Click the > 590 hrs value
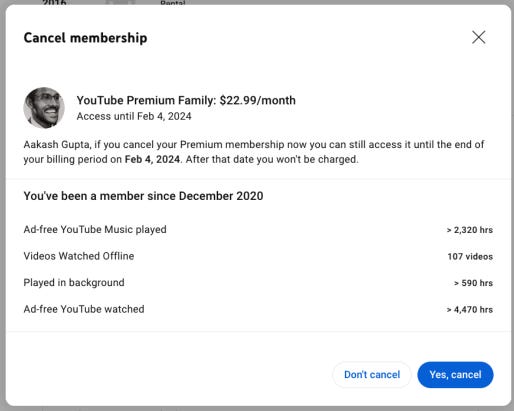The width and height of the screenshot is (514, 411). click(473, 283)
